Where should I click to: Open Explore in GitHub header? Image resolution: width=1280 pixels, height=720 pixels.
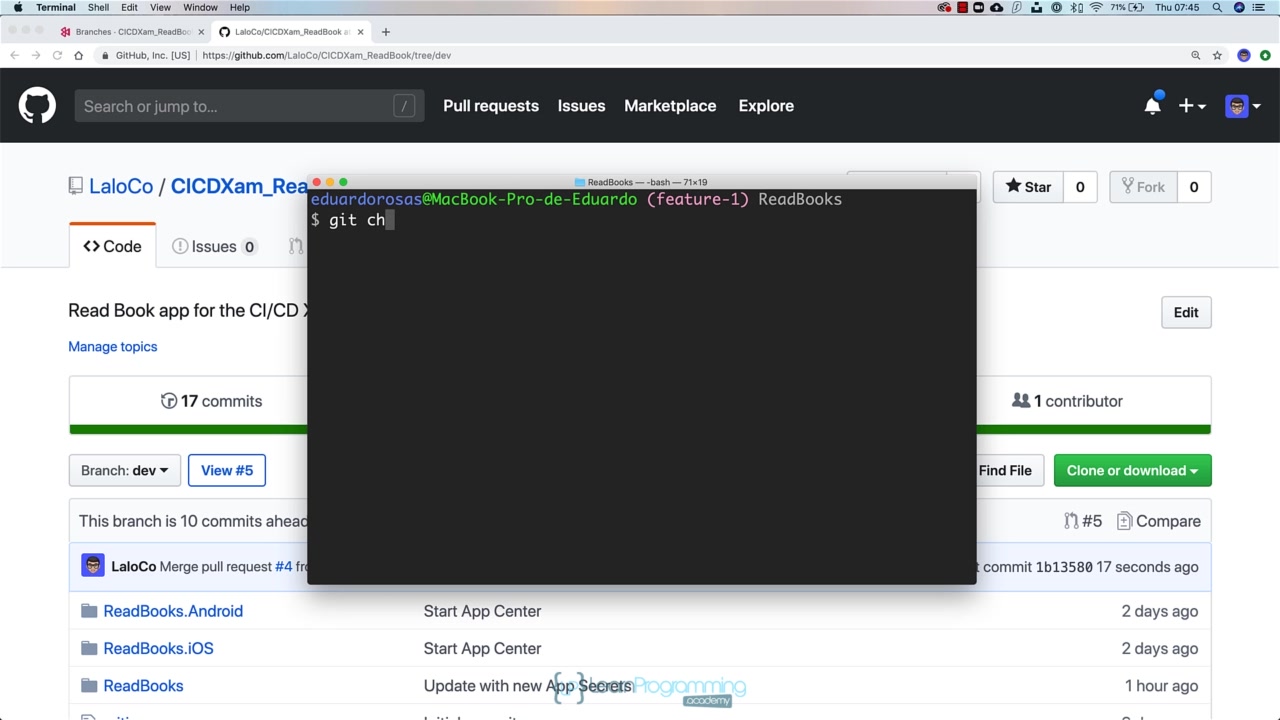(766, 106)
